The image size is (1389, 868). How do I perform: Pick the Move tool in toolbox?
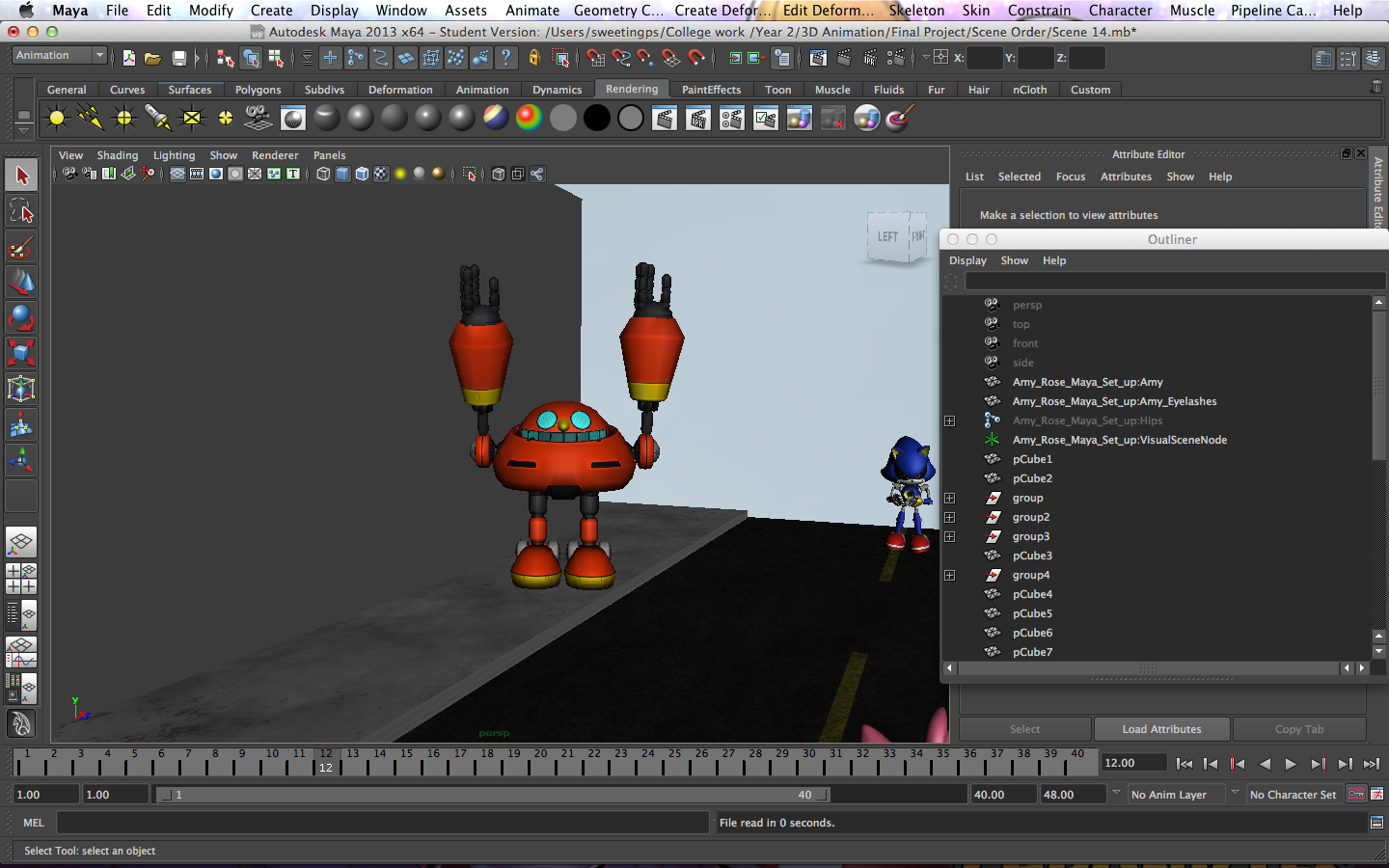(x=21, y=283)
